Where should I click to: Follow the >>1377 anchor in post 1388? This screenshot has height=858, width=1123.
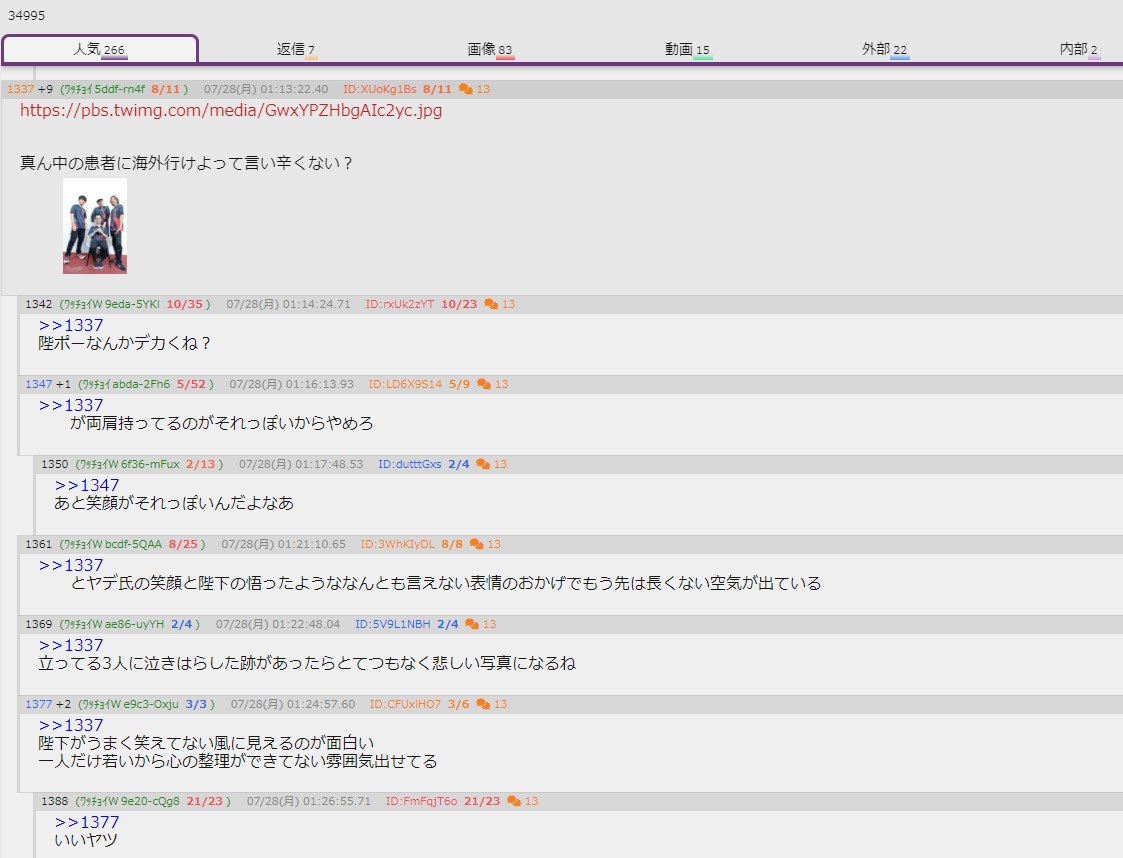click(87, 822)
